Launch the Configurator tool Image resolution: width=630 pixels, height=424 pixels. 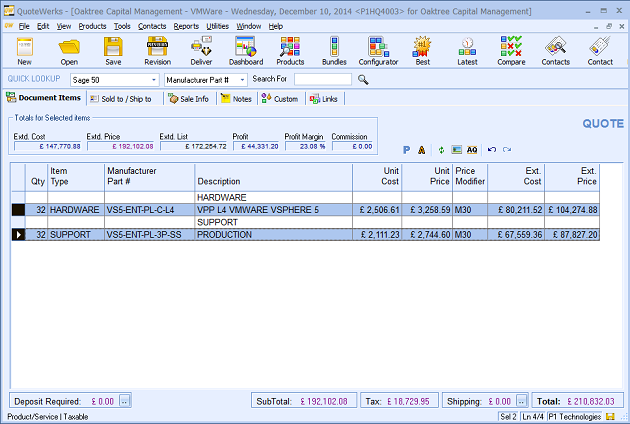(378, 51)
